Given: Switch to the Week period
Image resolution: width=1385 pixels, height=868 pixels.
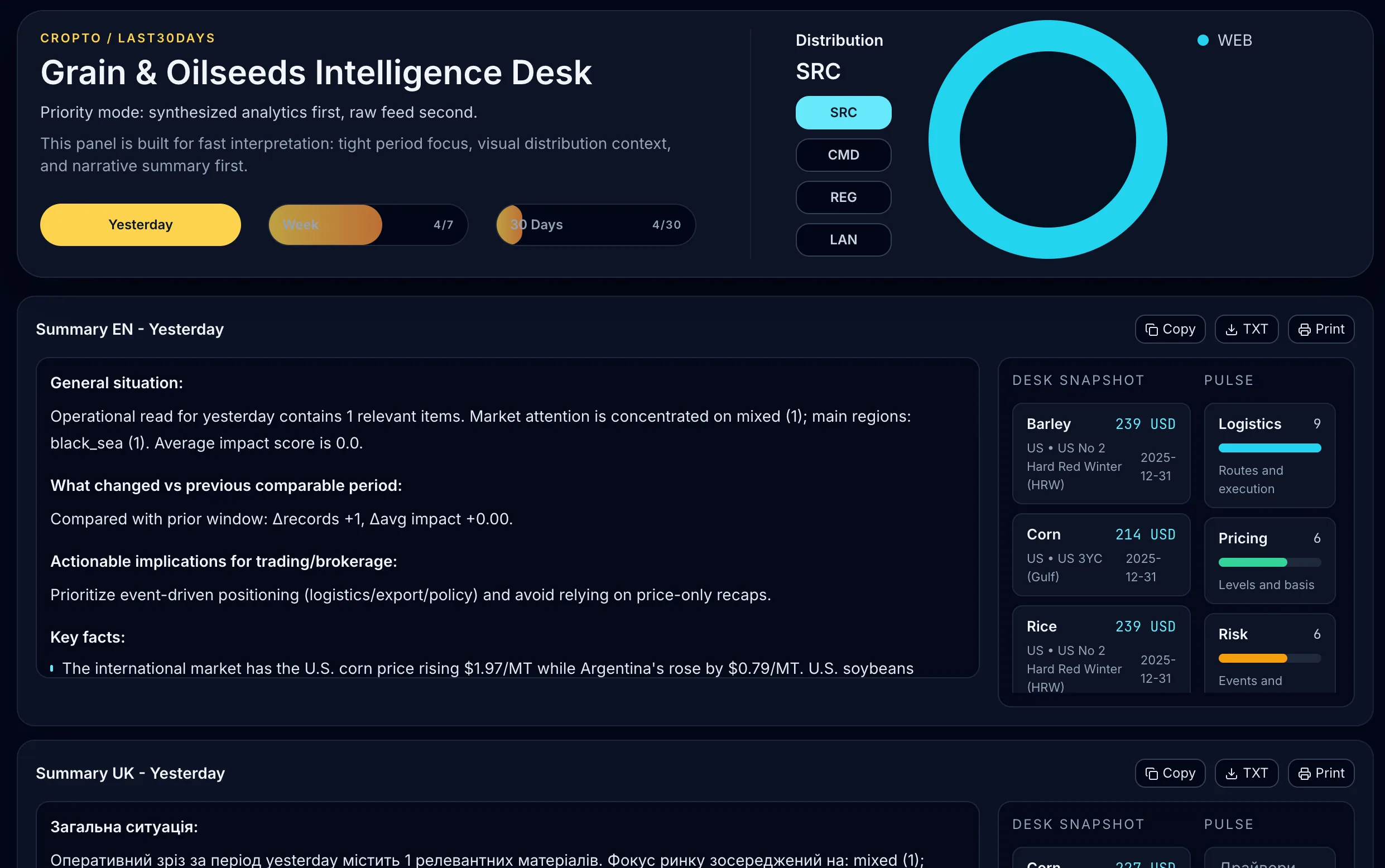Looking at the screenshot, I should pos(368,224).
